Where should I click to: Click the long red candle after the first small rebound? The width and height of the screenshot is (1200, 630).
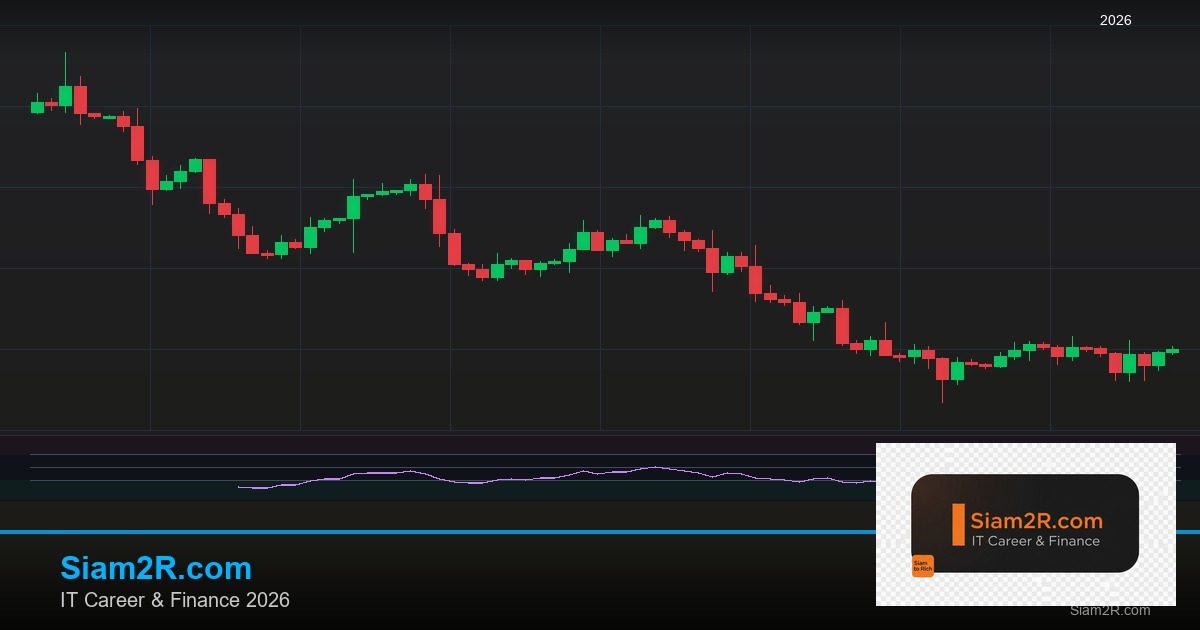tap(209, 181)
